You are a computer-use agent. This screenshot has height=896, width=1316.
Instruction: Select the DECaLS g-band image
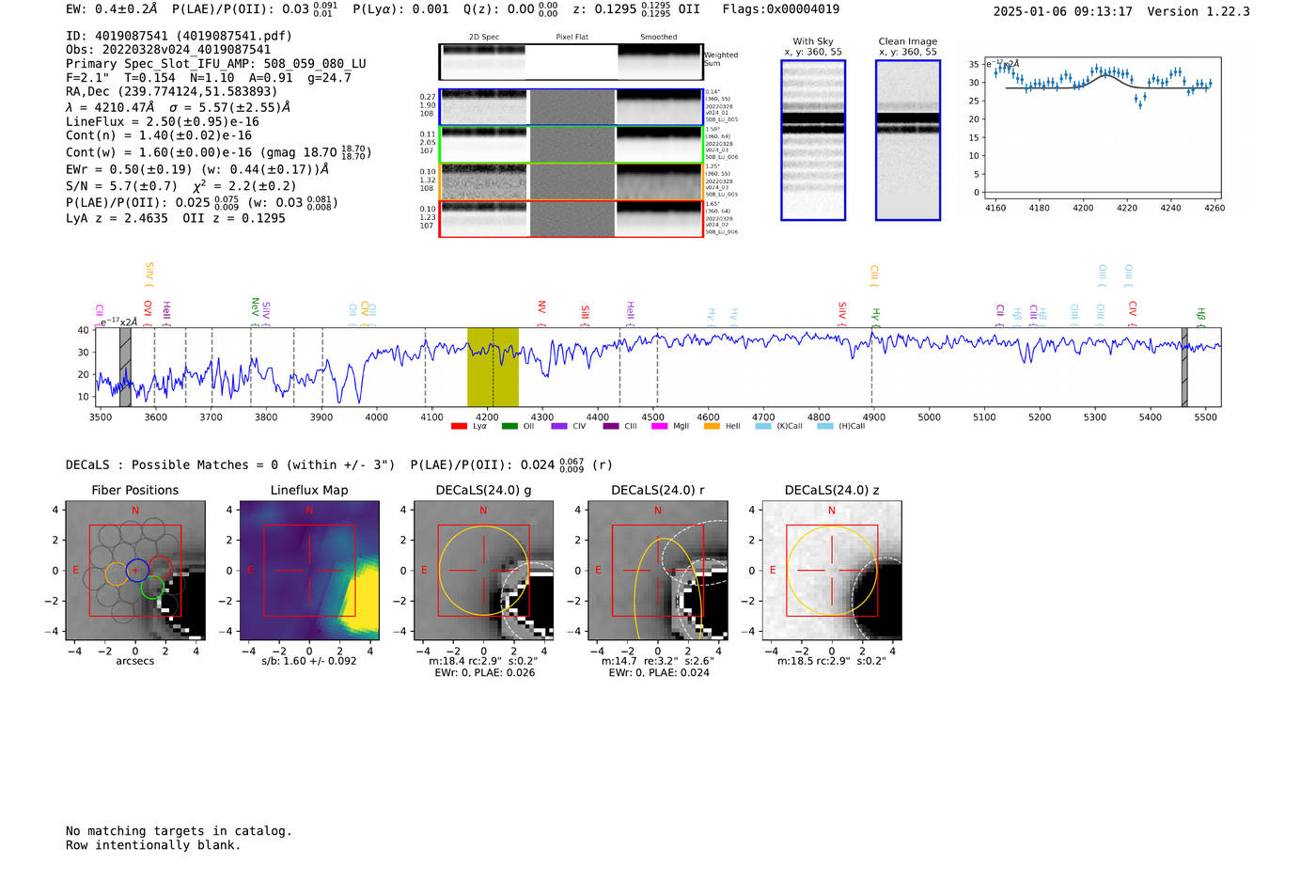483,570
